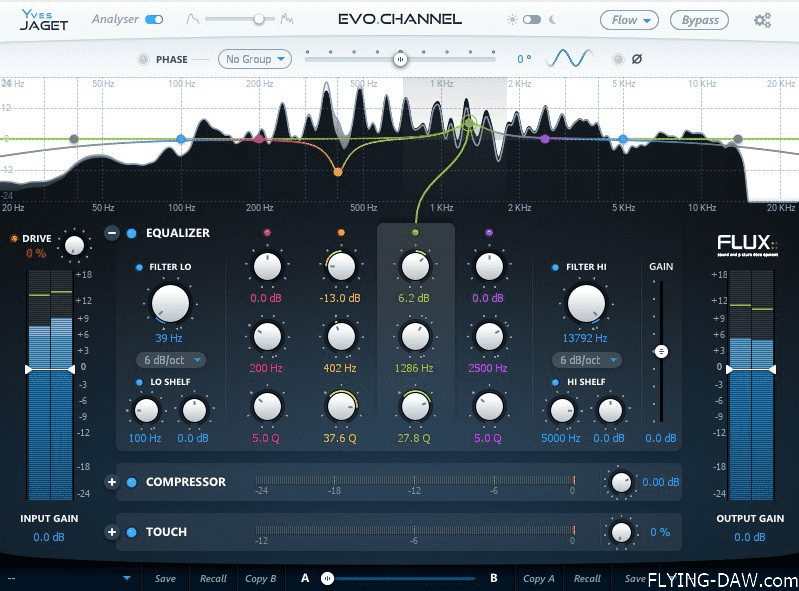Select the orange EQ node at 402 Hz

point(338,172)
